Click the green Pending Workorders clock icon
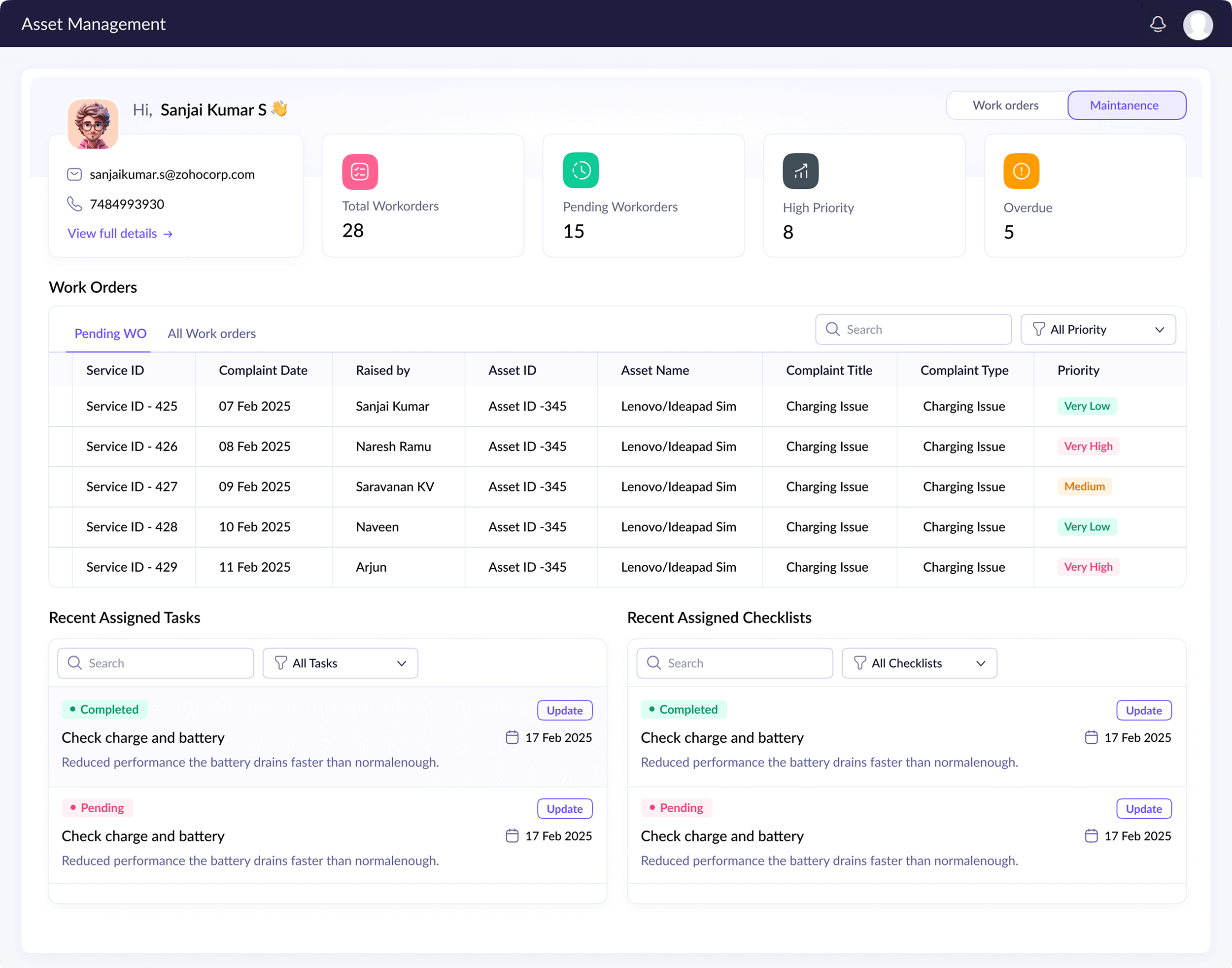Viewport: 1232px width, 968px height. (581, 170)
